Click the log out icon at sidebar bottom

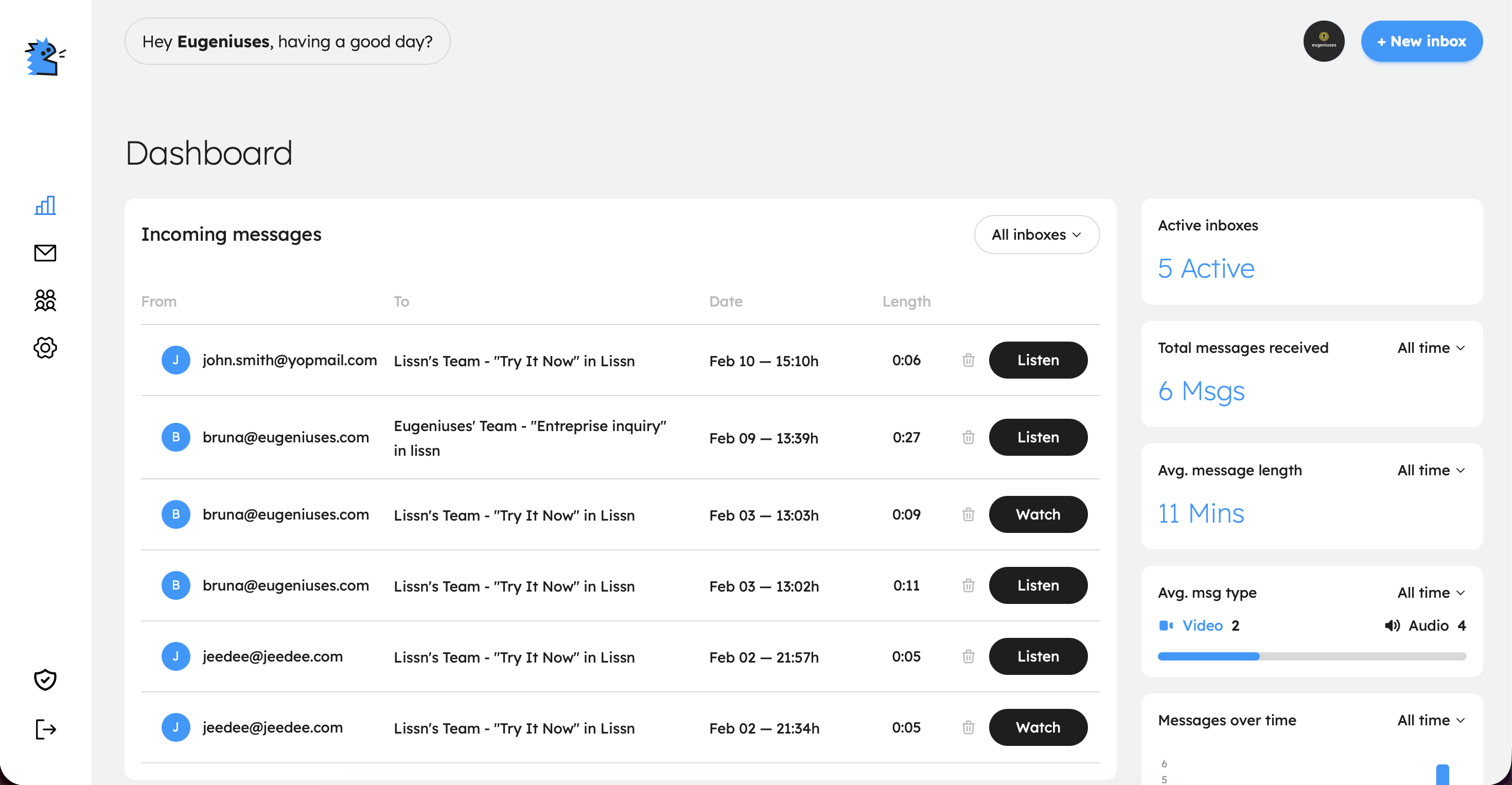click(x=45, y=729)
